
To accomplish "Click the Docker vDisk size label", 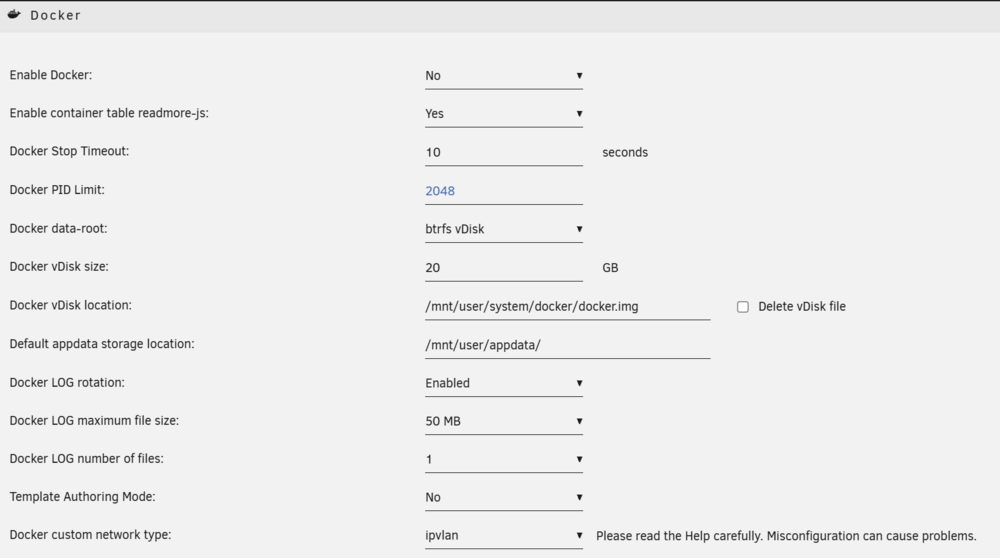I will (x=59, y=267).
